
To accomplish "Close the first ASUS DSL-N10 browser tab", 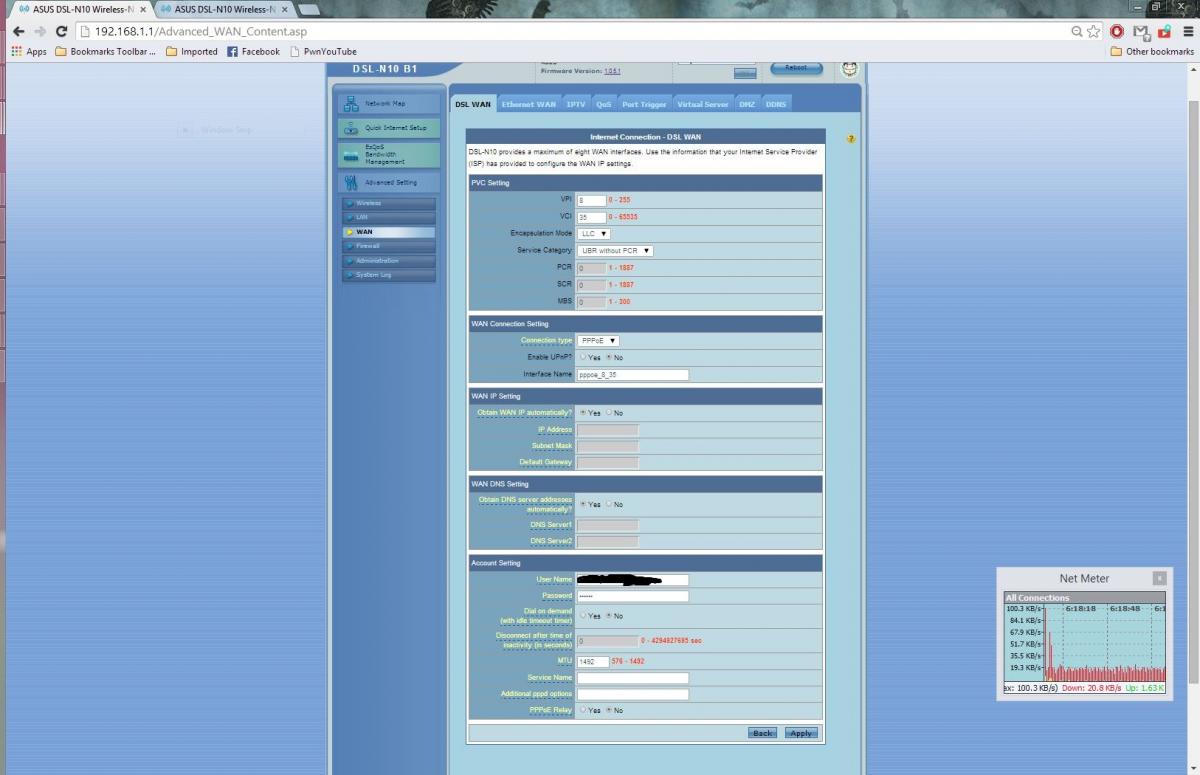I will [x=141, y=9].
